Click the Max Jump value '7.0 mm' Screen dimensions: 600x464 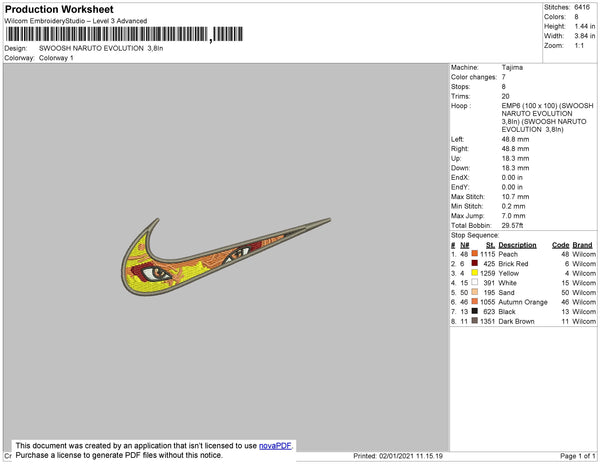[514, 216]
